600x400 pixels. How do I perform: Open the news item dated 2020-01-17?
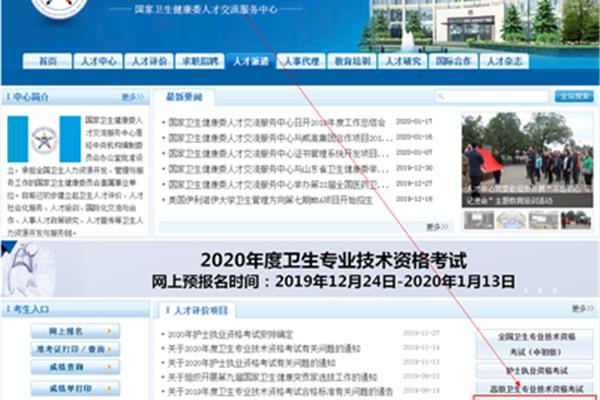[276, 122]
